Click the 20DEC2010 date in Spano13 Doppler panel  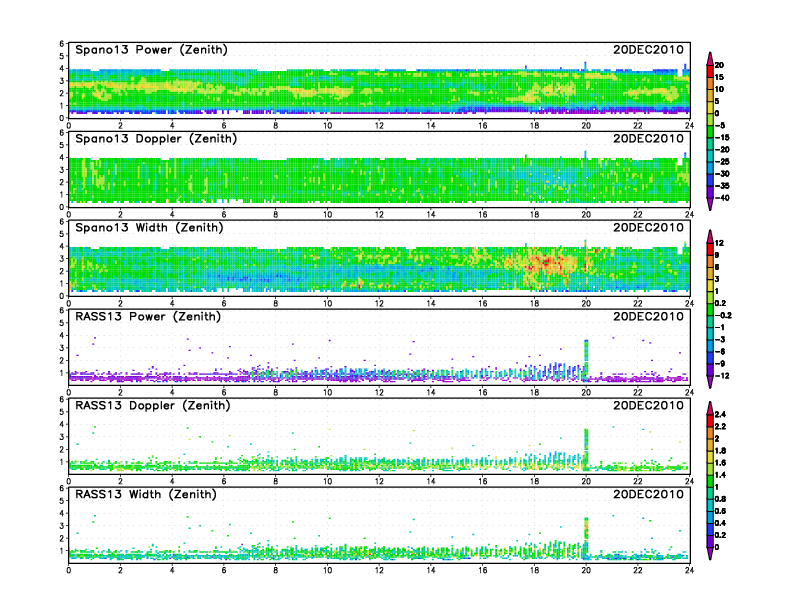(x=648, y=138)
